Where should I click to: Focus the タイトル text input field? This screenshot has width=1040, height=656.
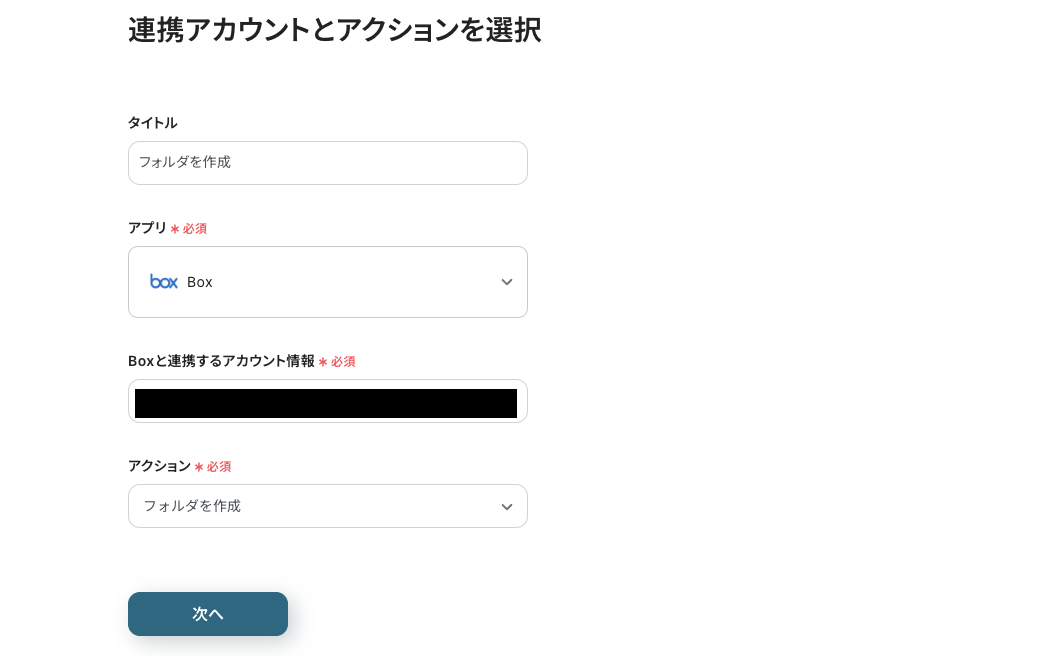pos(328,163)
